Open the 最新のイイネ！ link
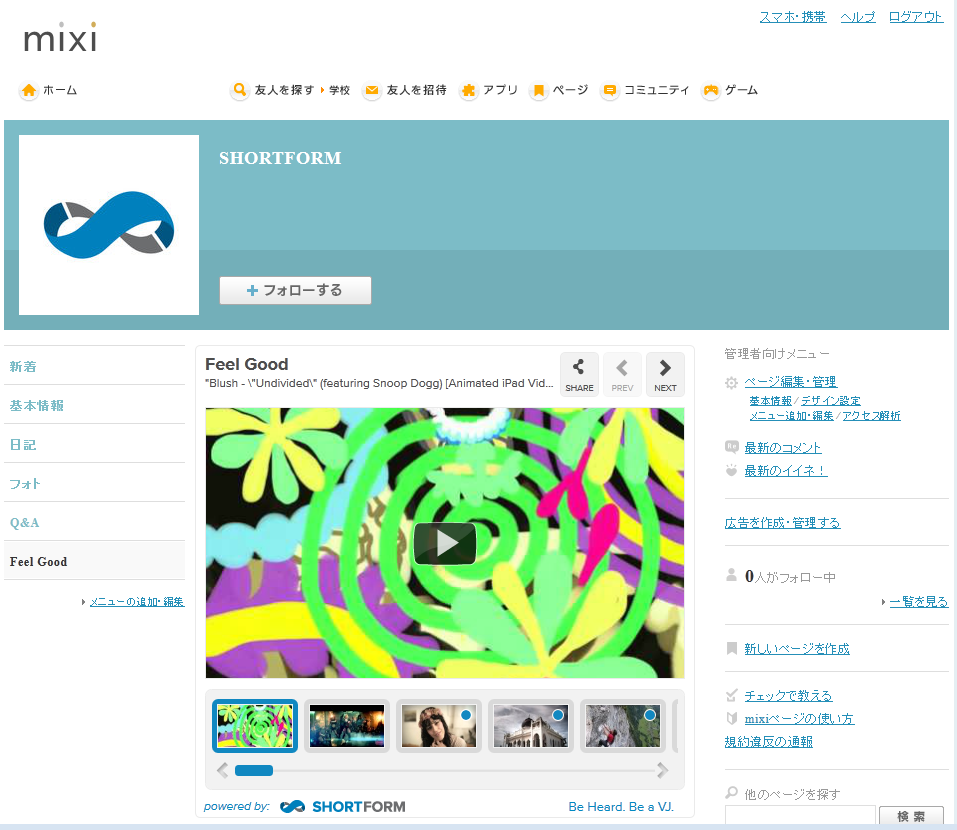 785,471
